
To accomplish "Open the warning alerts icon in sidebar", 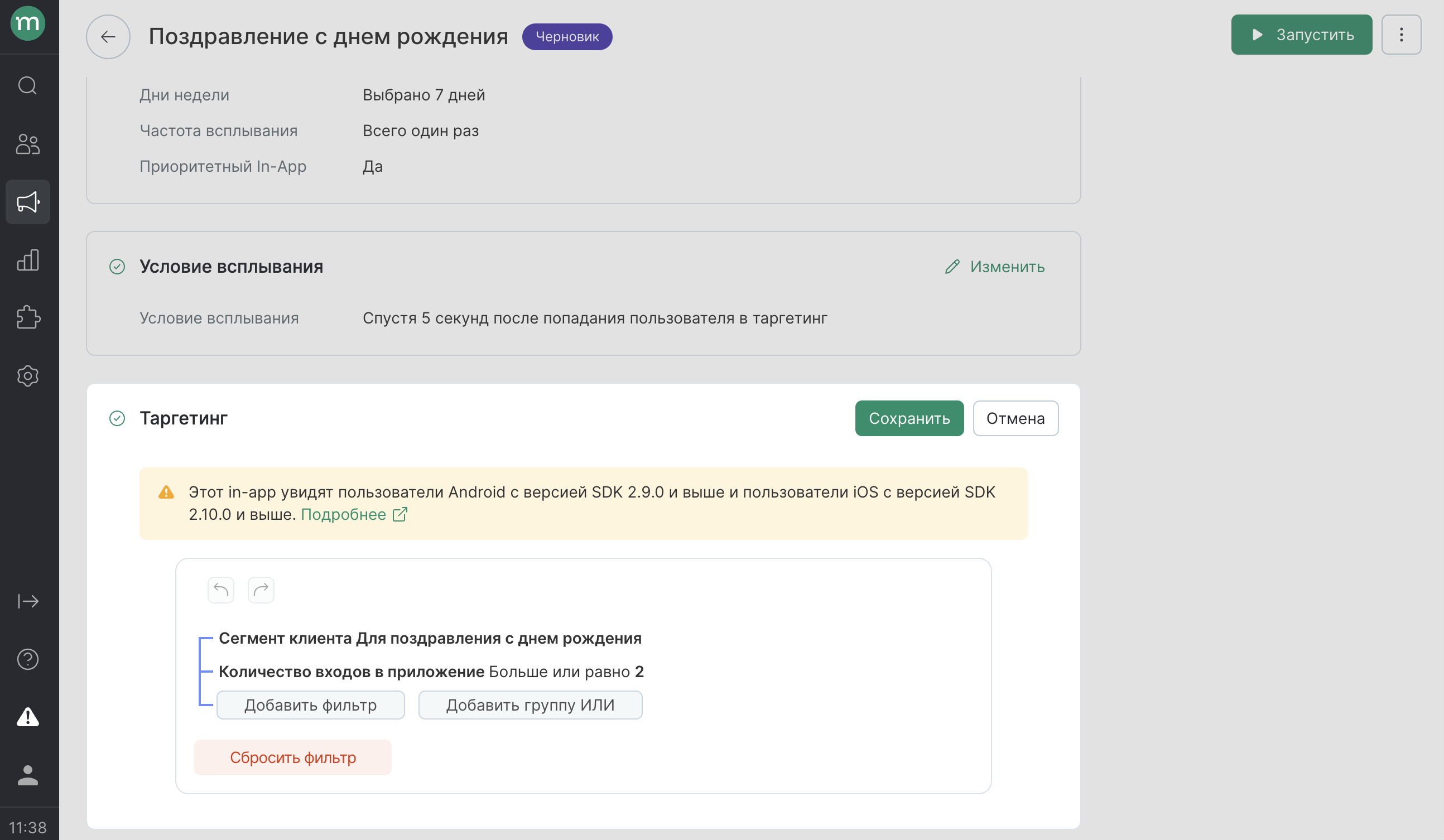I will pyautogui.click(x=27, y=717).
